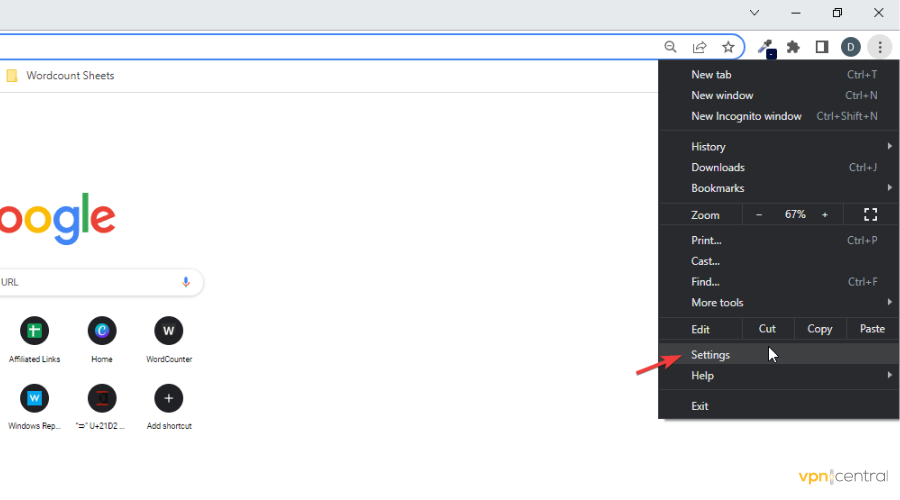Click the zoom magnifier icon in address bar
This screenshot has height=500, width=900.
(x=670, y=47)
